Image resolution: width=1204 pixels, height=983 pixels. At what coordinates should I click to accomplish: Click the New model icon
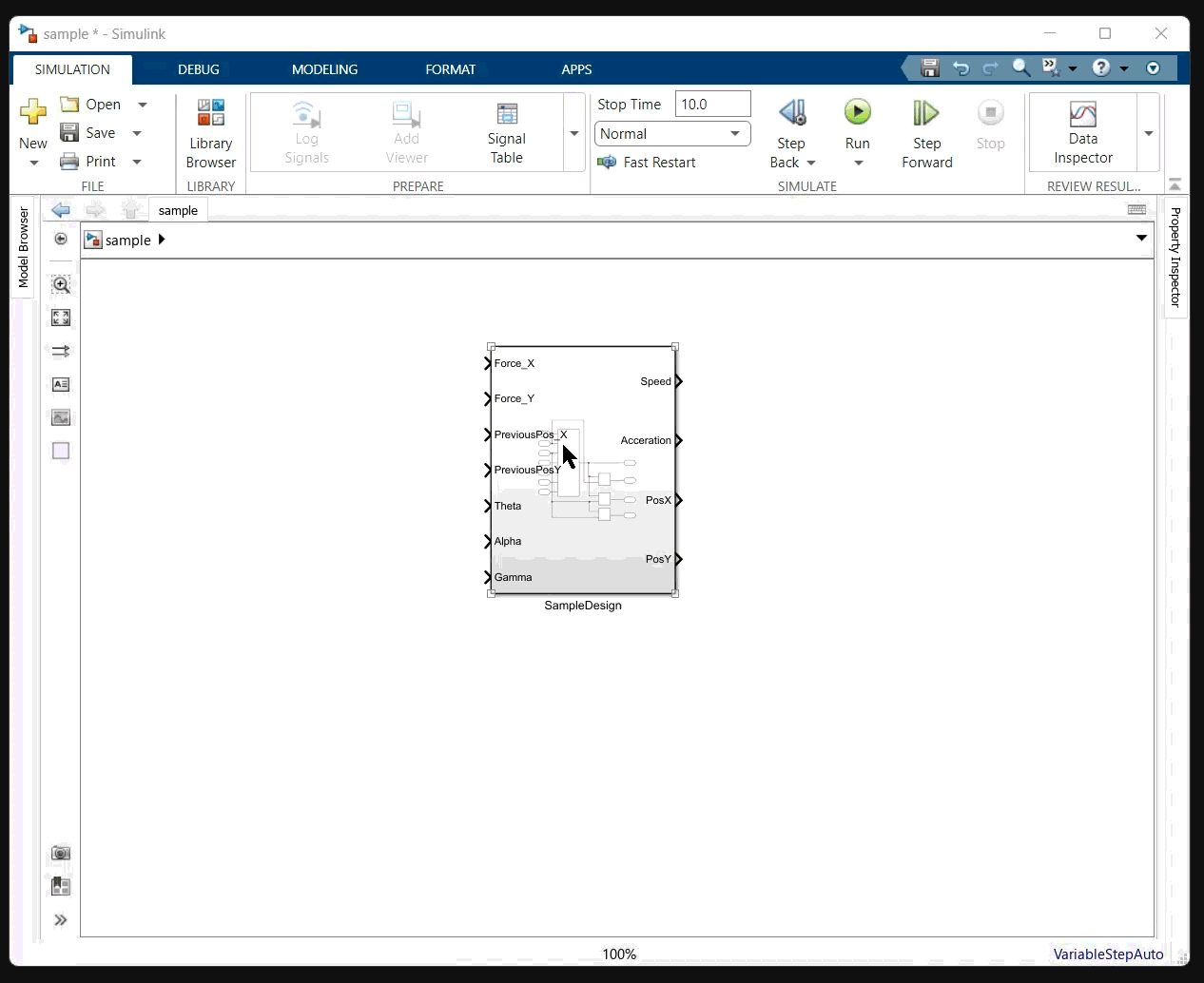click(33, 112)
